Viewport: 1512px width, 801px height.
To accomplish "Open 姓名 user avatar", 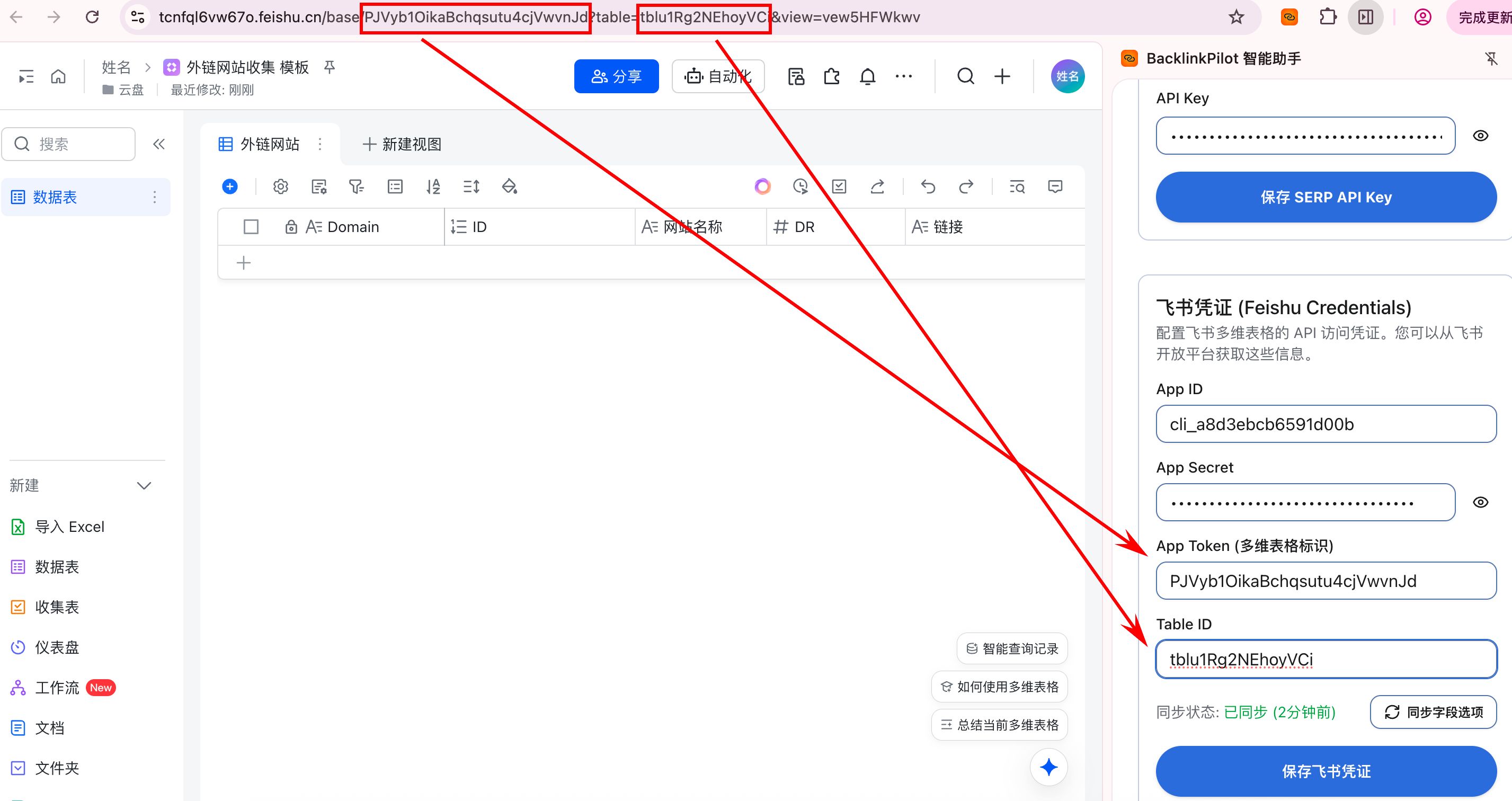I will pos(1067,76).
